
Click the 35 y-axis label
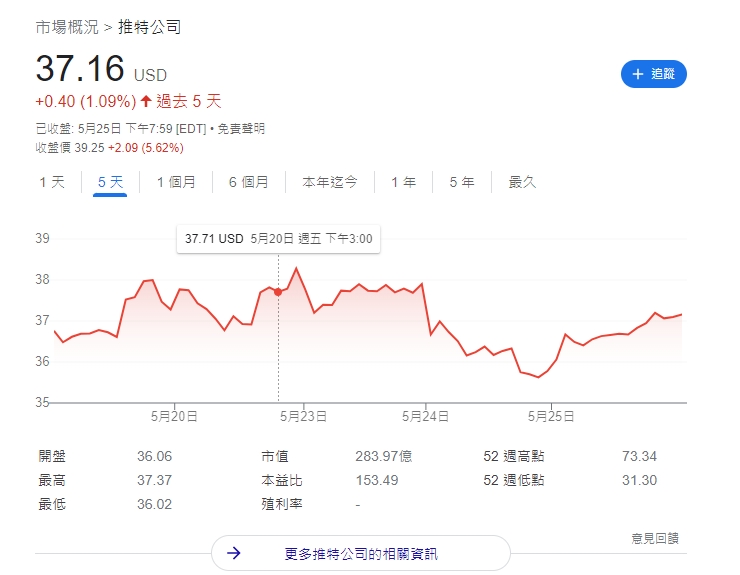[42, 402]
